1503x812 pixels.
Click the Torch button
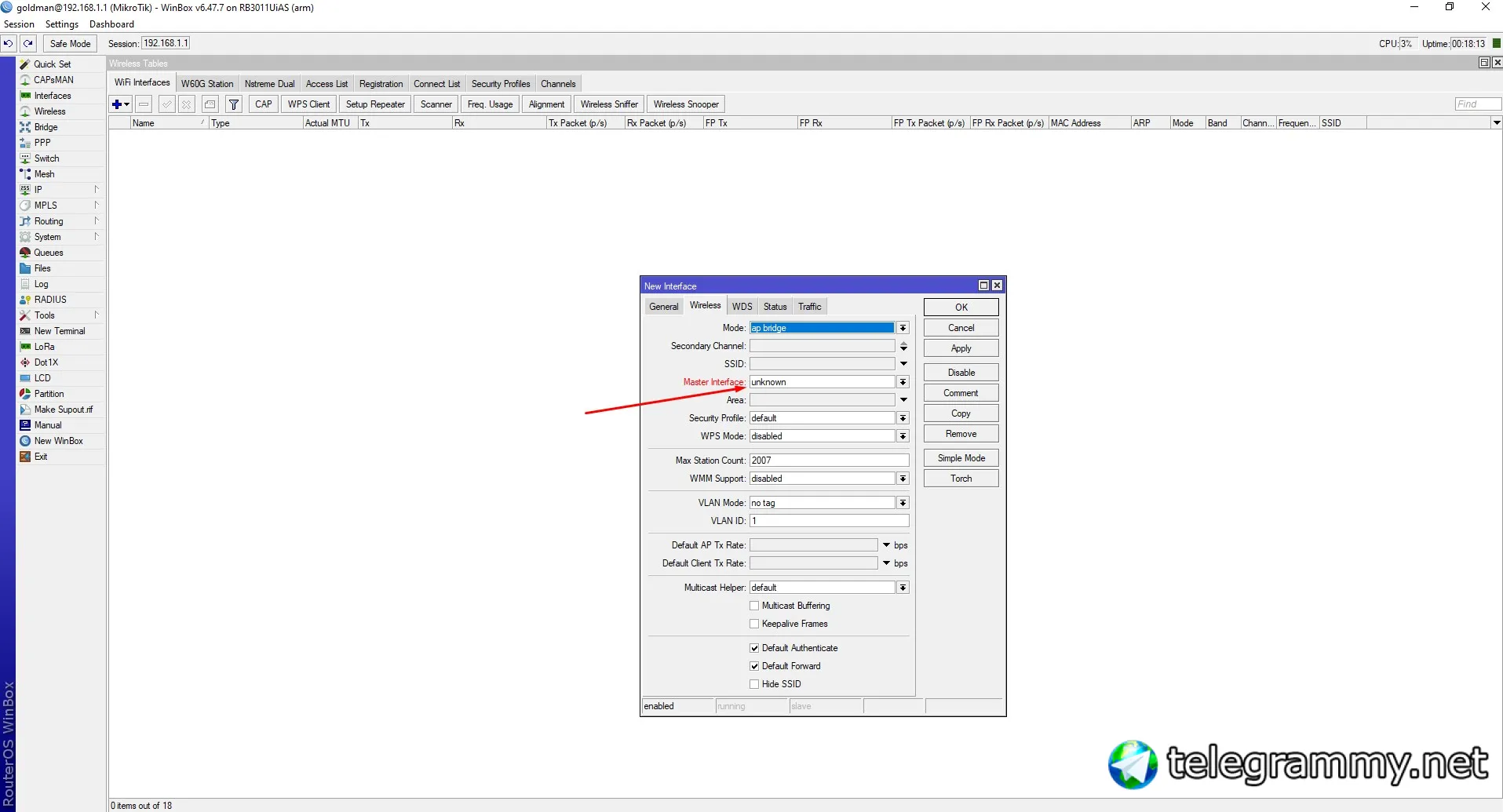[961, 479]
